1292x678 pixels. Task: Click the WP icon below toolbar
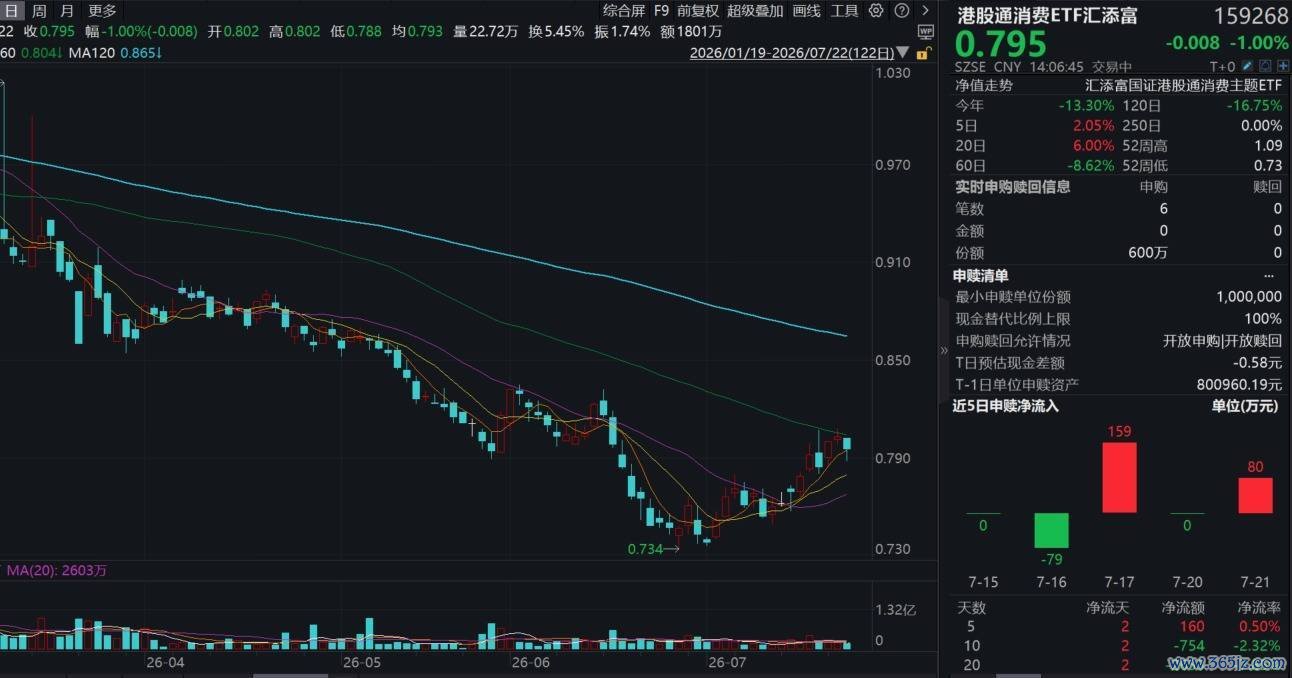(925, 31)
